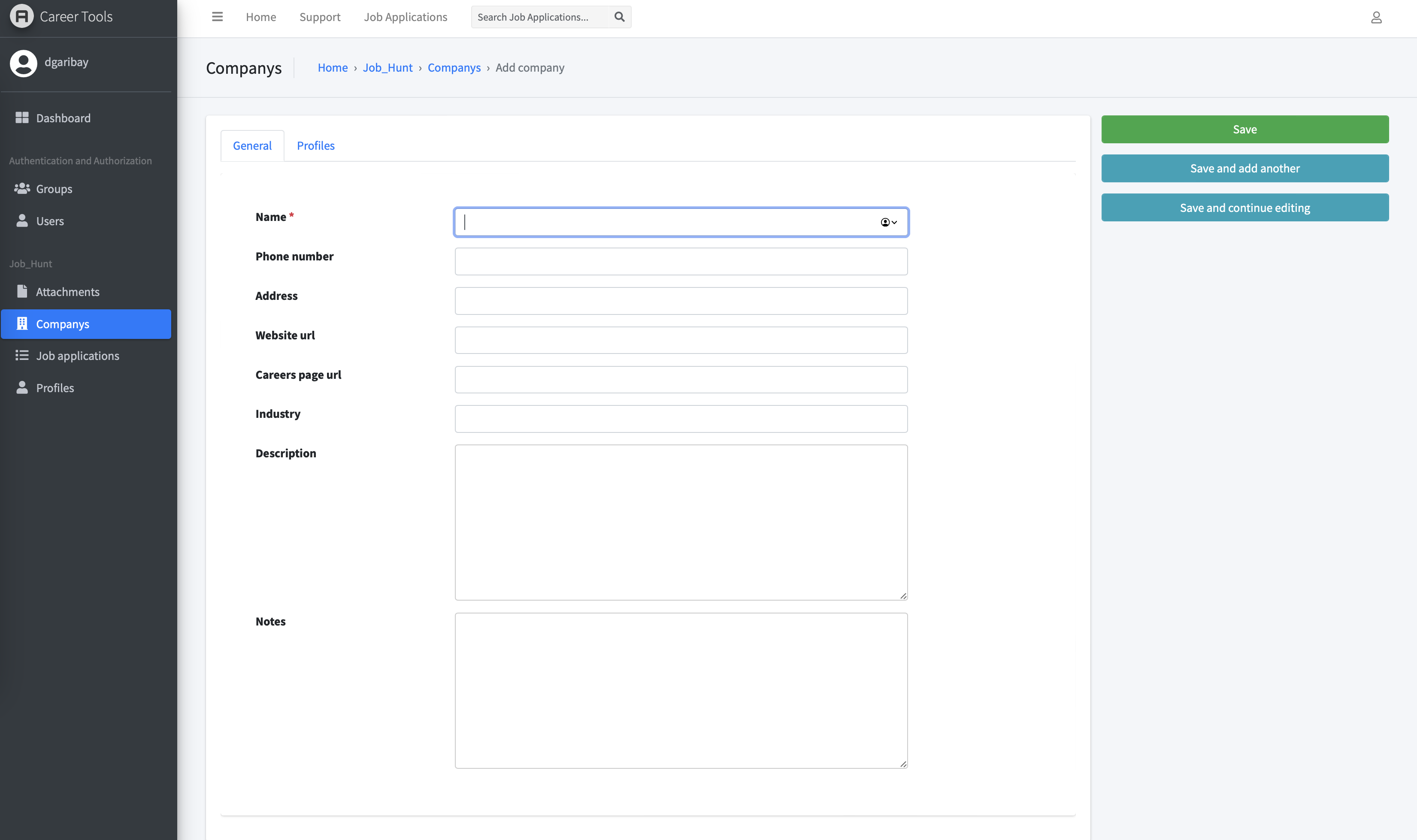
Task: Click into the Phone number field
Action: point(681,262)
